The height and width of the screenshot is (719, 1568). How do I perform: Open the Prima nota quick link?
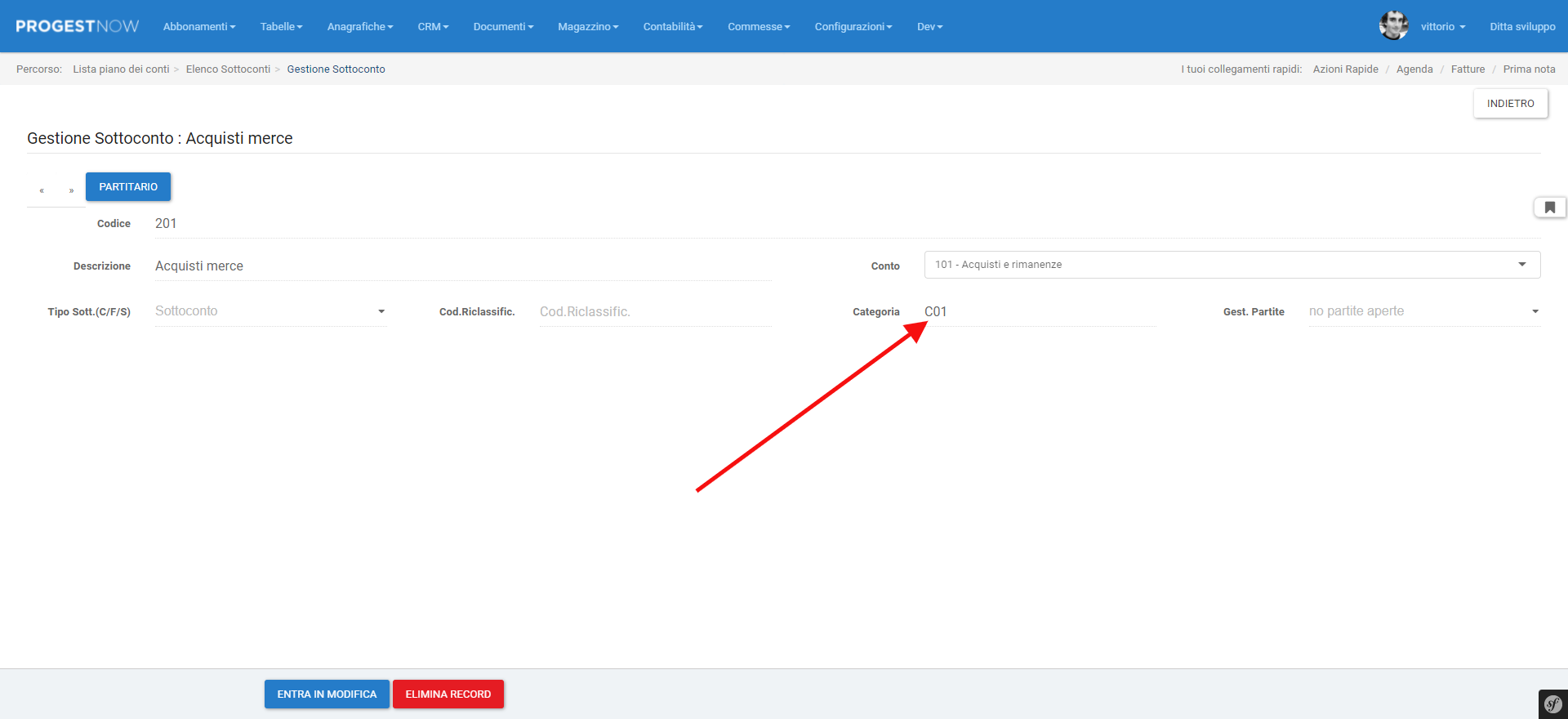tap(1529, 69)
